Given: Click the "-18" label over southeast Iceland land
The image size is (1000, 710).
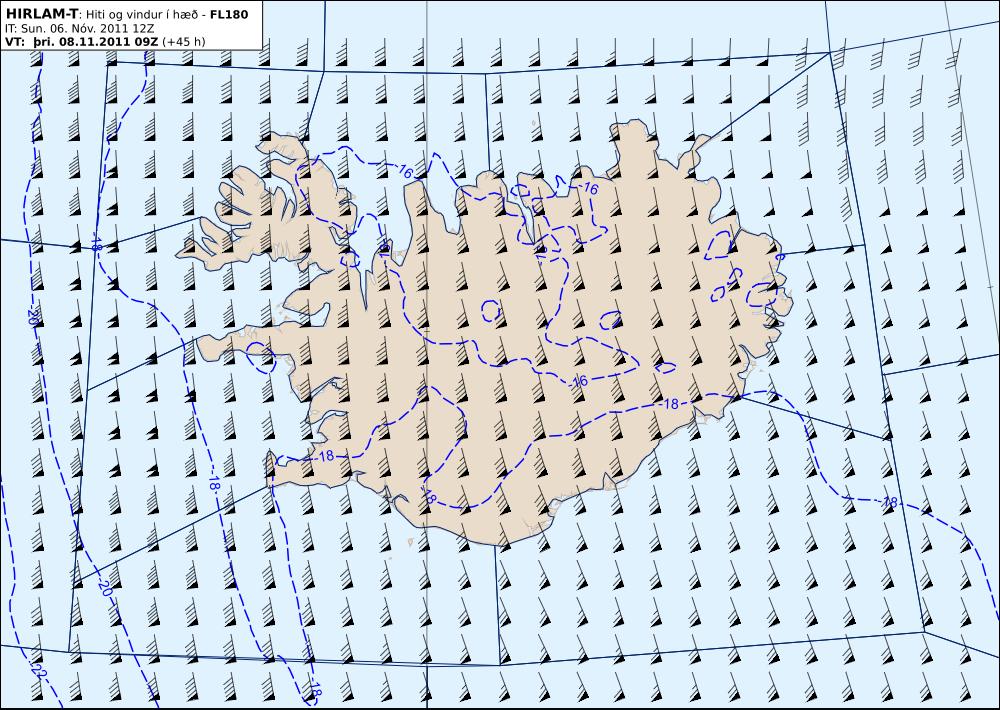Looking at the screenshot, I should 669,404.
